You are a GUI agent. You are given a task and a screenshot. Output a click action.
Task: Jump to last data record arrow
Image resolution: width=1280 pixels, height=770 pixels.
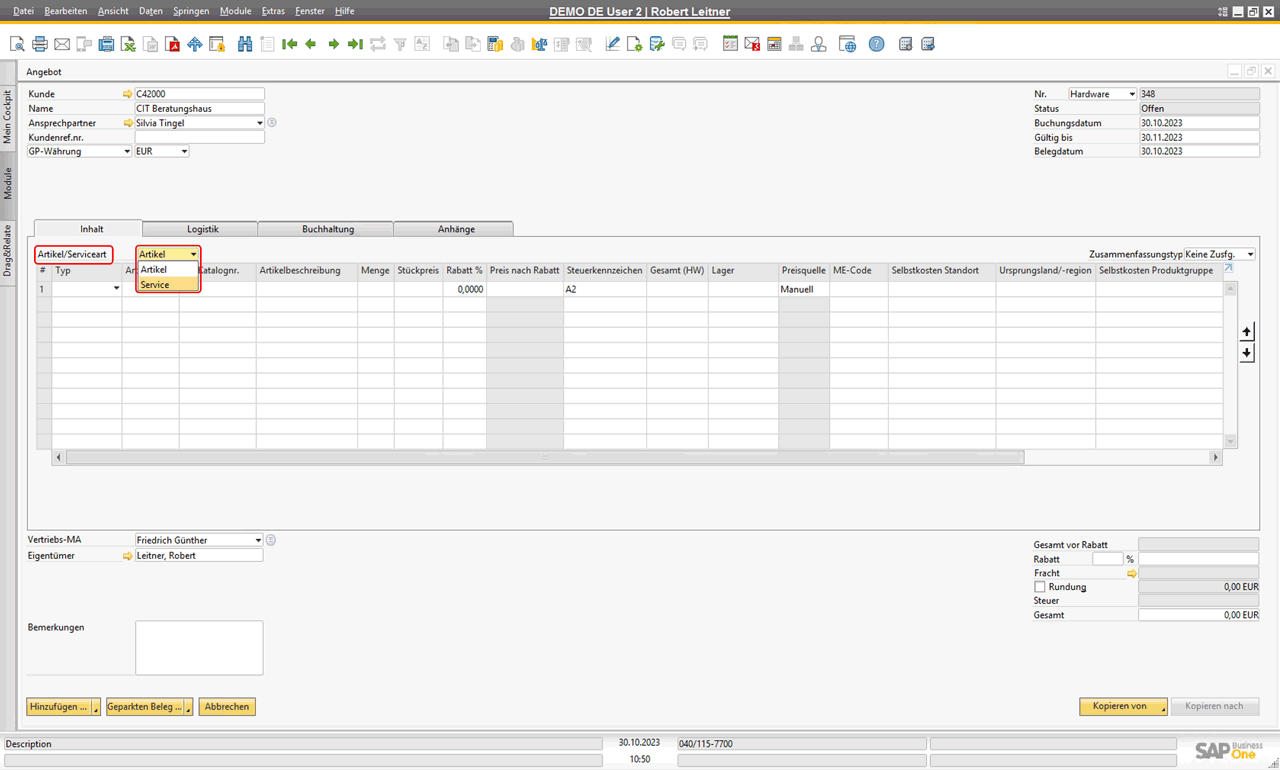click(x=355, y=44)
